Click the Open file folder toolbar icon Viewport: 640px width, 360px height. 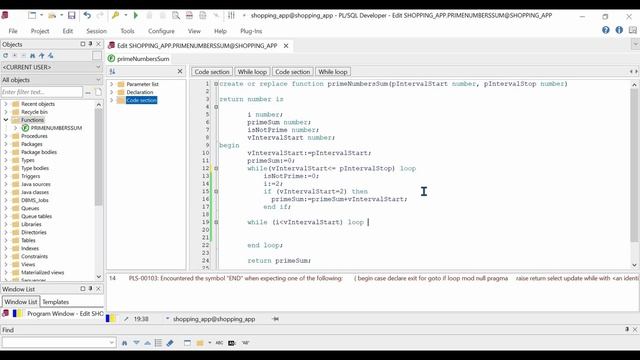52,16
